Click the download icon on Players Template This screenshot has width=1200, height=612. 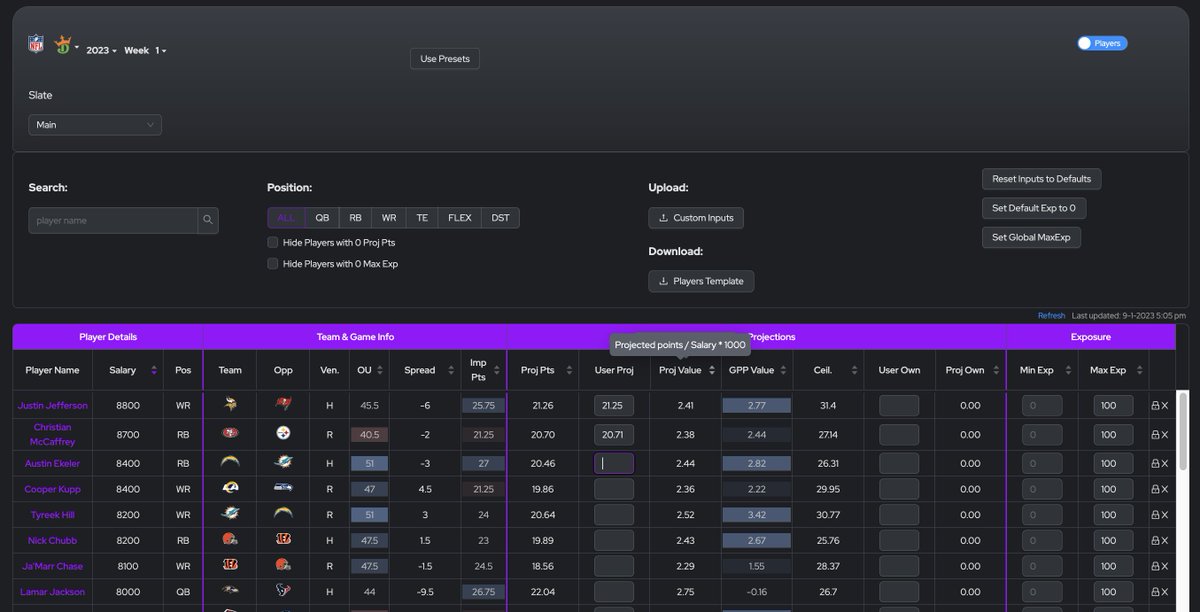point(662,281)
